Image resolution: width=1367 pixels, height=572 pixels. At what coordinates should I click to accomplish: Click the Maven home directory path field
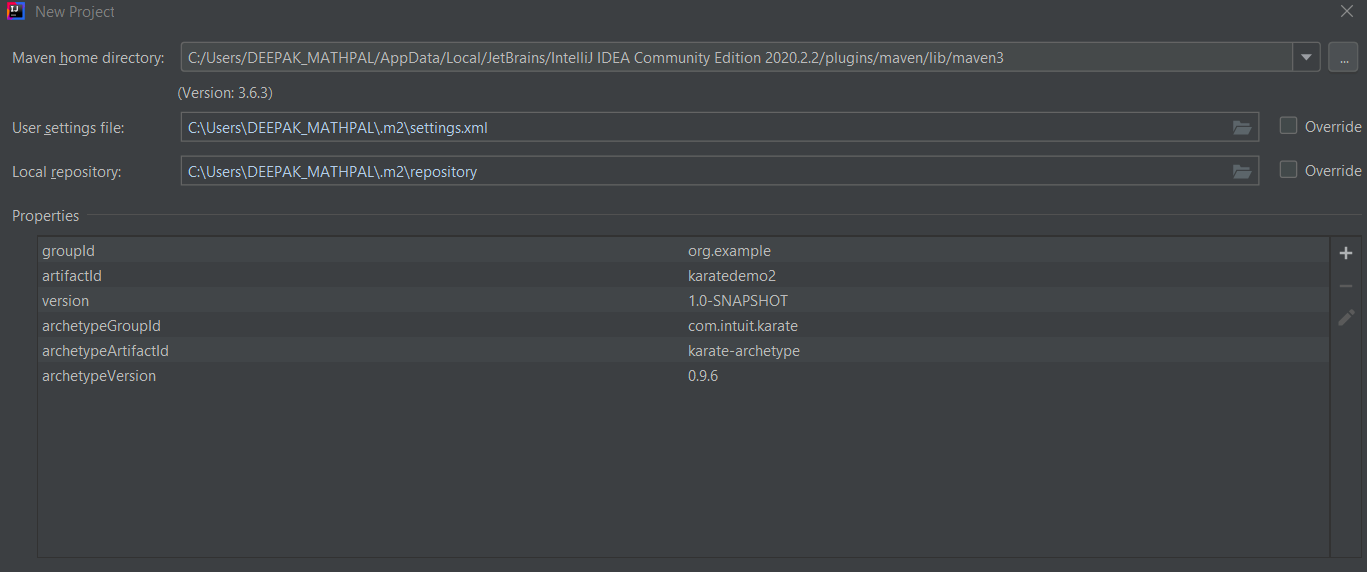(737, 57)
